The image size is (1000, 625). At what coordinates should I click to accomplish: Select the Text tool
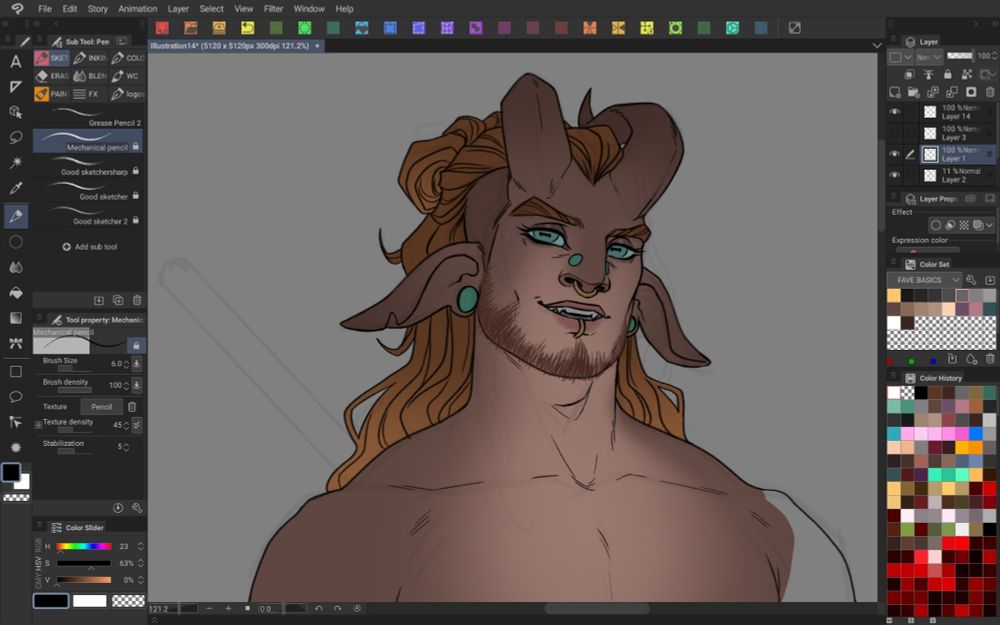[16, 61]
